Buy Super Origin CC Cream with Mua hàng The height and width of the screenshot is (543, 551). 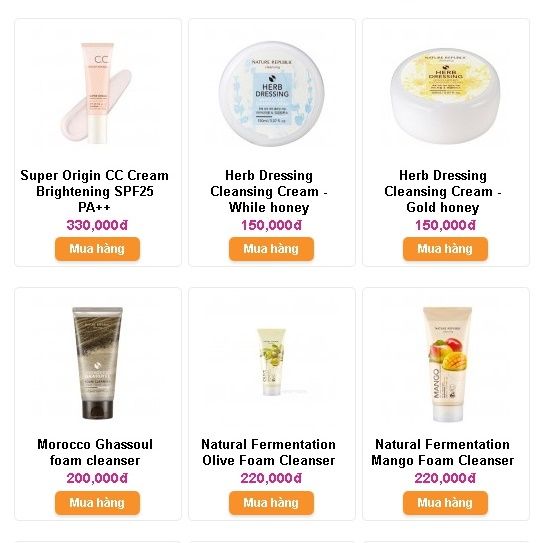tap(97, 249)
